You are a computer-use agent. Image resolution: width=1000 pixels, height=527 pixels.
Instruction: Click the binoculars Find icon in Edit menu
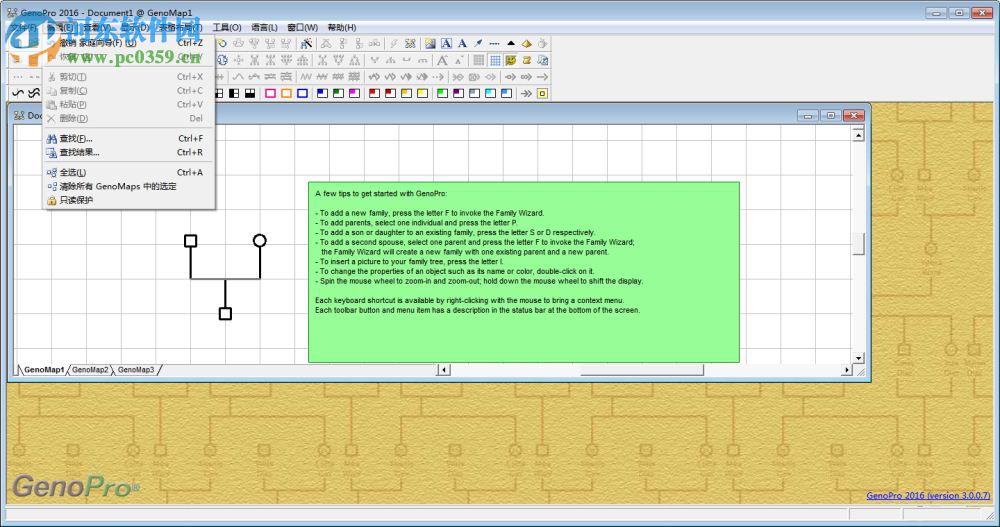(x=52, y=138)
